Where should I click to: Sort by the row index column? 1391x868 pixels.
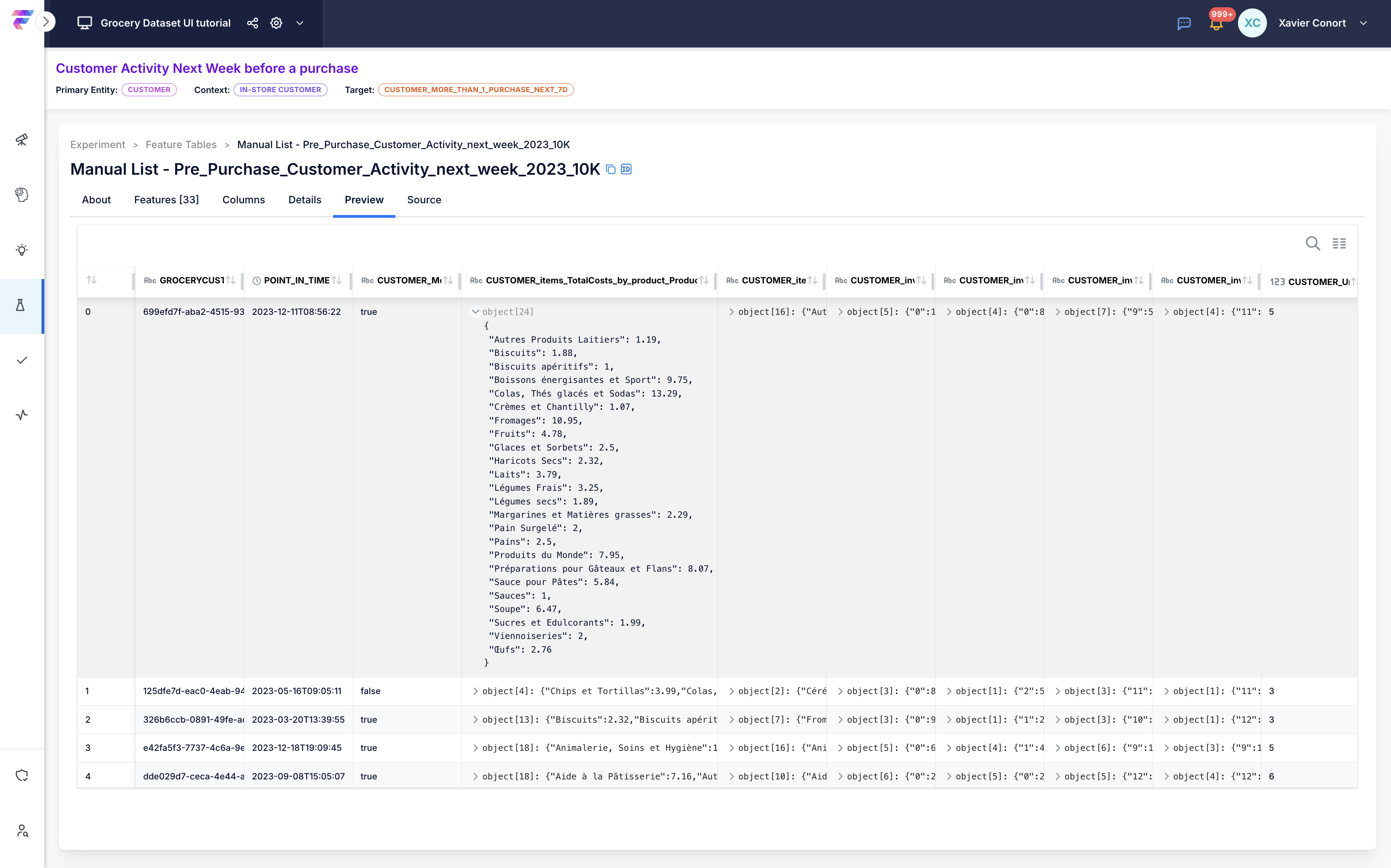point(91,280)
